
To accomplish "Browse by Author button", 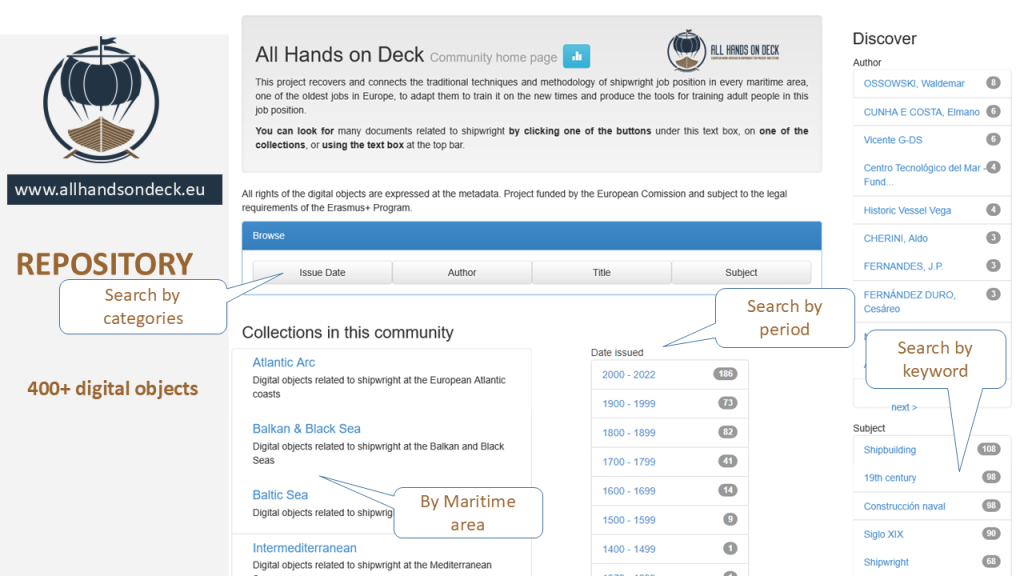I will 461,272.
